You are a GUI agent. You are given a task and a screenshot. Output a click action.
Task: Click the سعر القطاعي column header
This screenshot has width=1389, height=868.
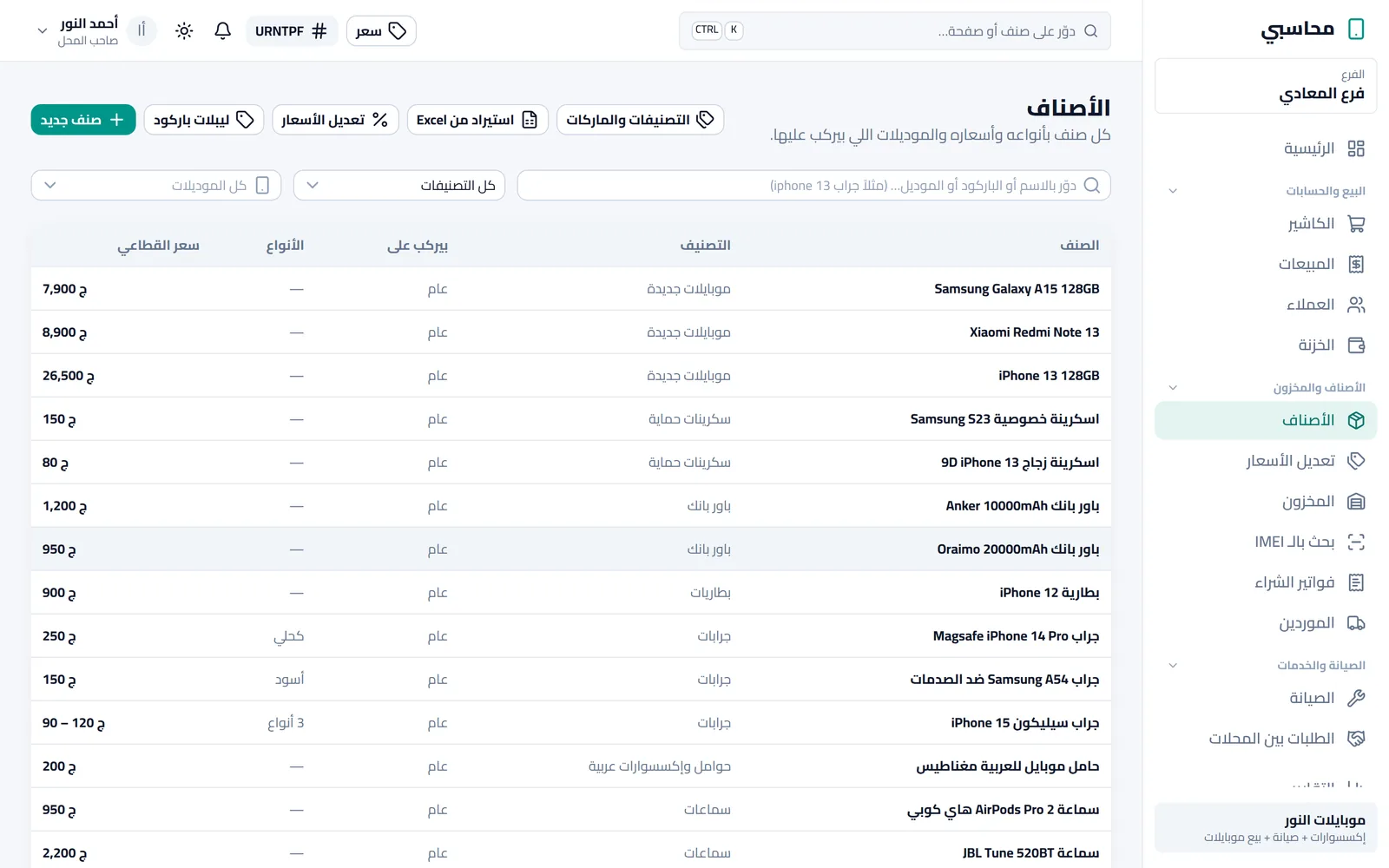point(159,246)
